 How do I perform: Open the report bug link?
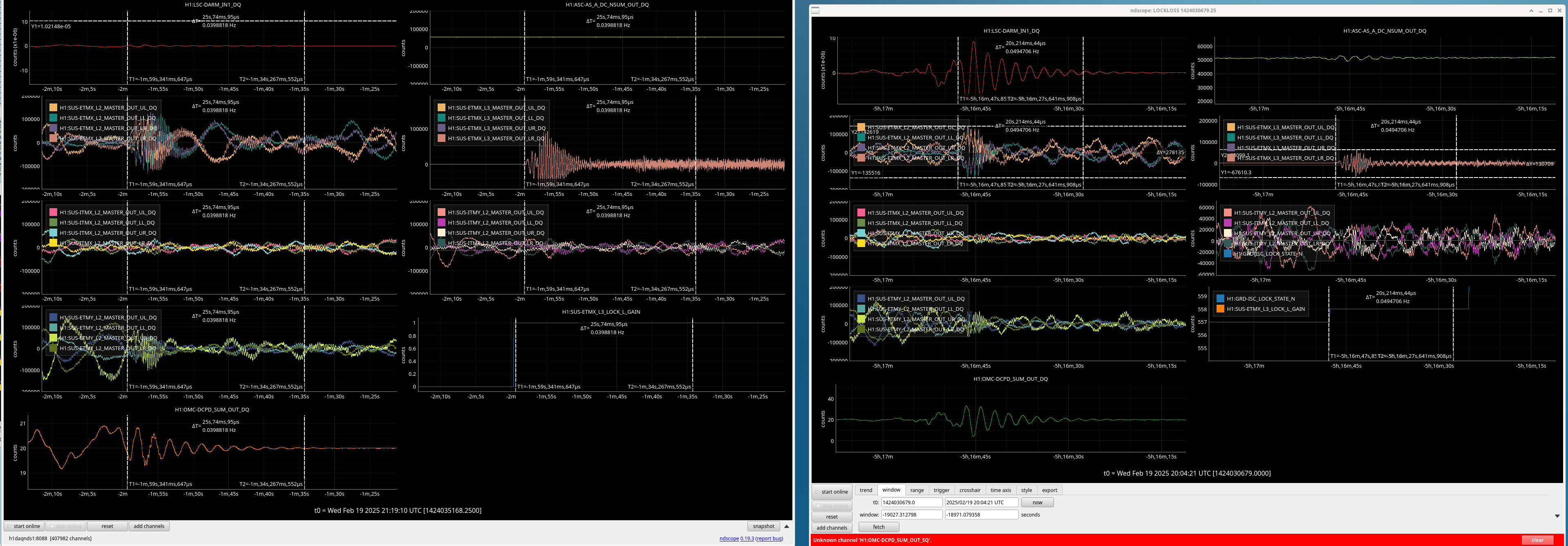coord(769,539)
